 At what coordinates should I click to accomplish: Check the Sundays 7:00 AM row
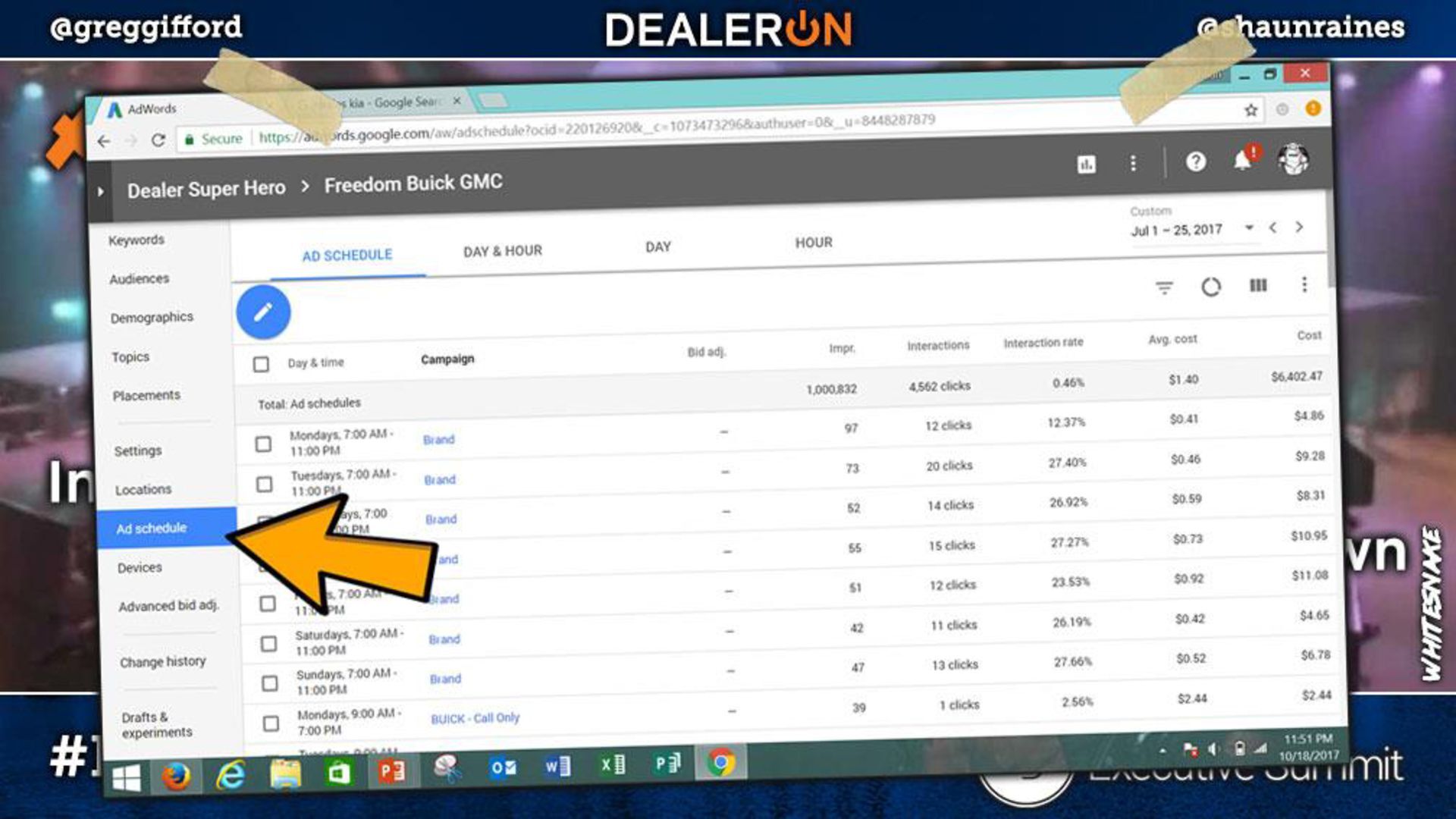tap(269, 683)
